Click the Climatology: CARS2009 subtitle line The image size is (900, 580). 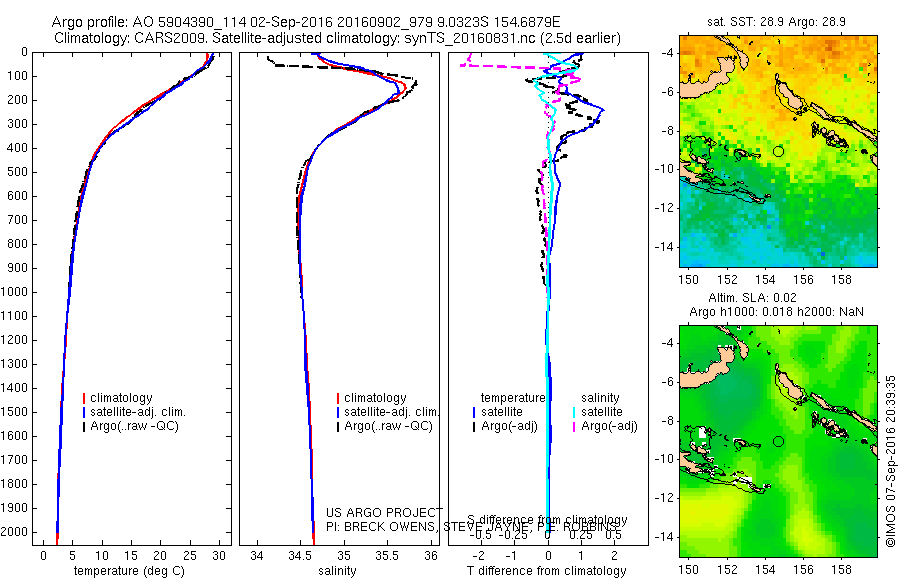tap(338, 38)
